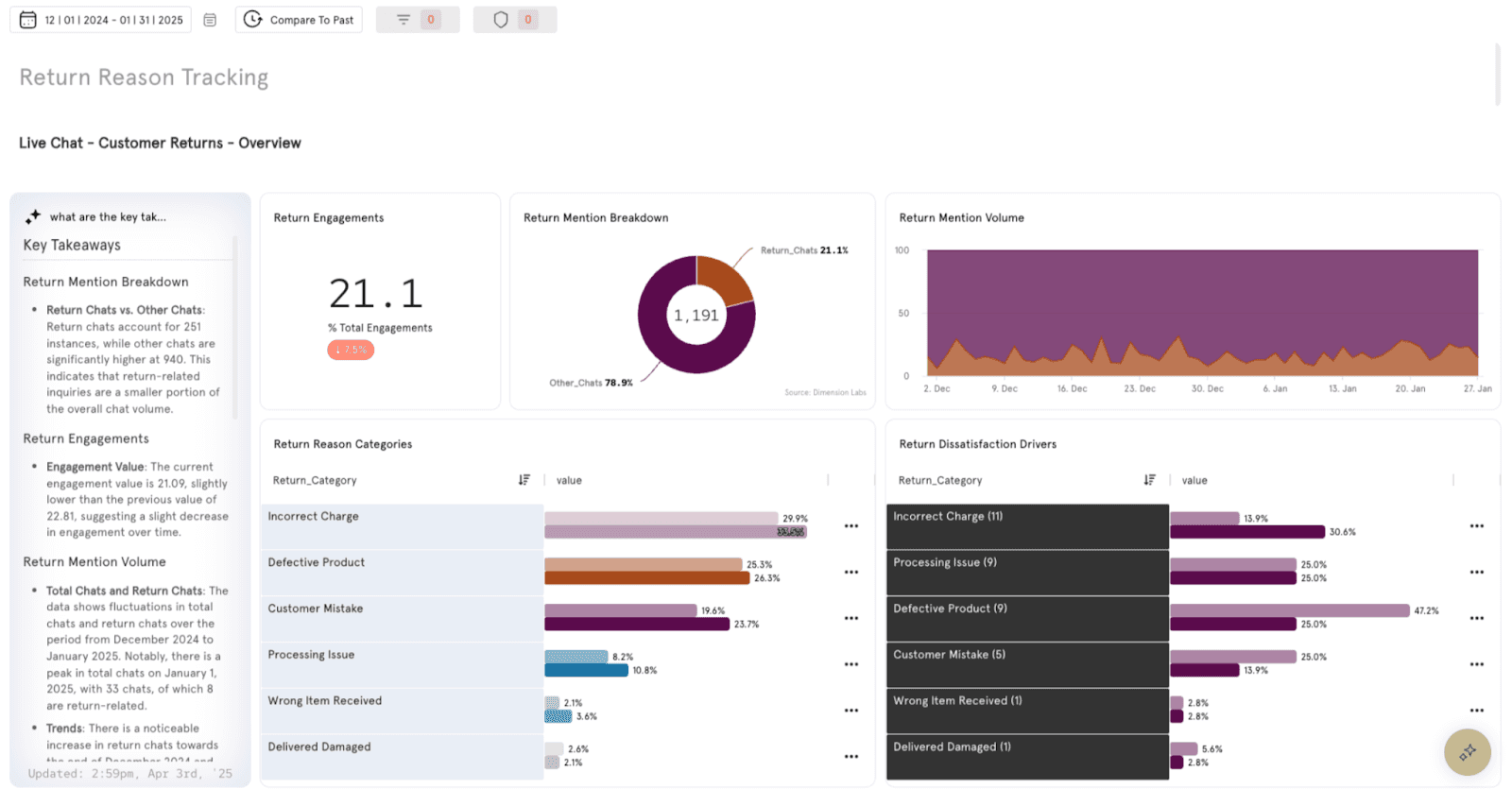This screenshot has height=789, width=1512.
Task: Click the Return Mention Breakdown card title
Action: click(596, 217)
